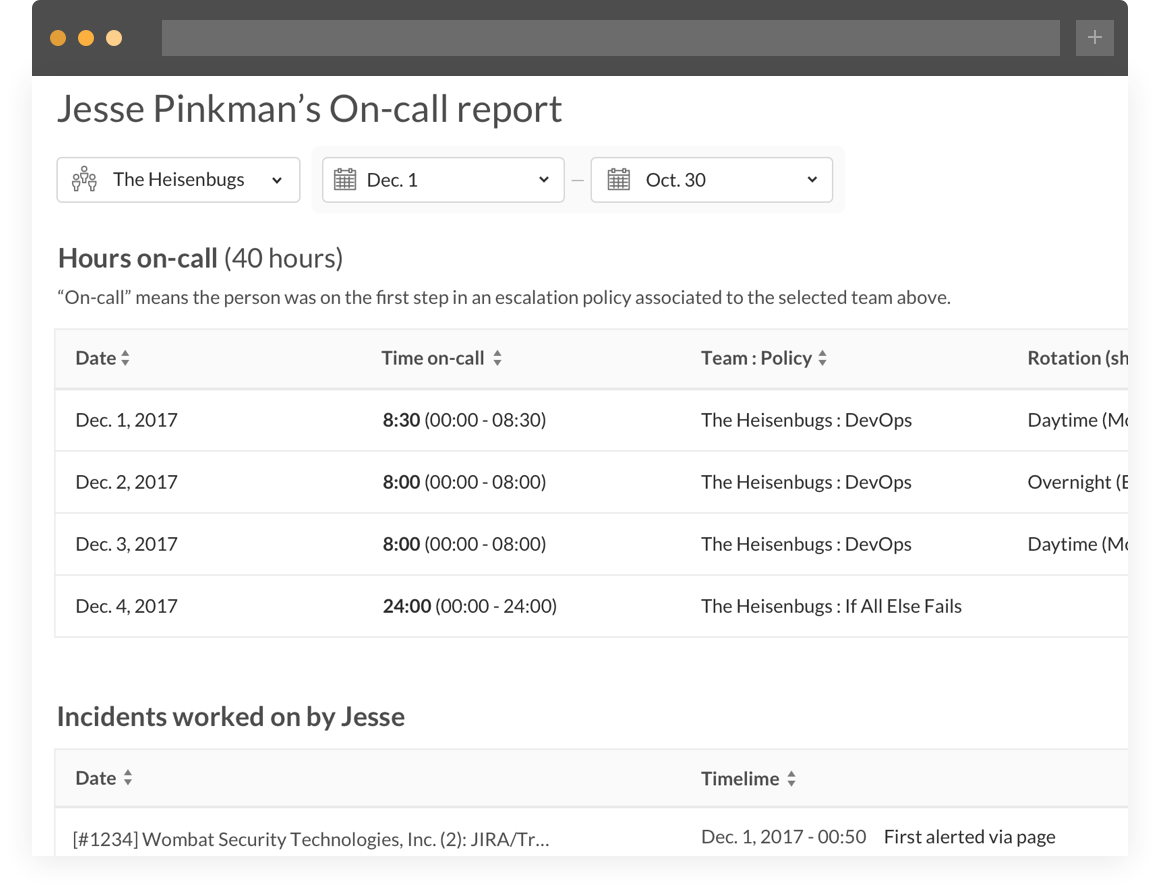Click the pale-yellow maximize window dot
Screen dimensions: 1160x892
pyautogui.click(x=114, y=38)
